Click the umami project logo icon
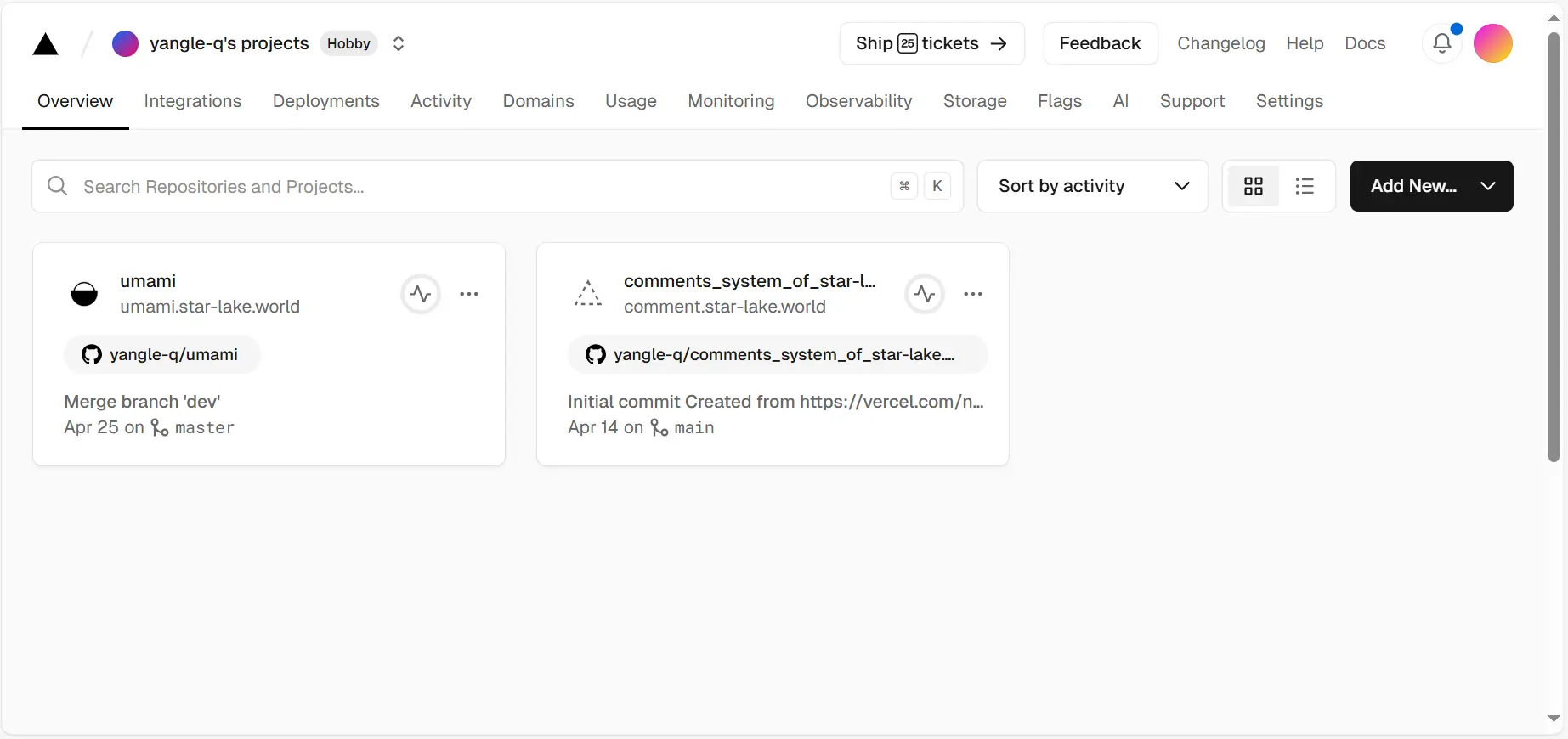This screenshot has height=739, width=1568. (84, 294)
